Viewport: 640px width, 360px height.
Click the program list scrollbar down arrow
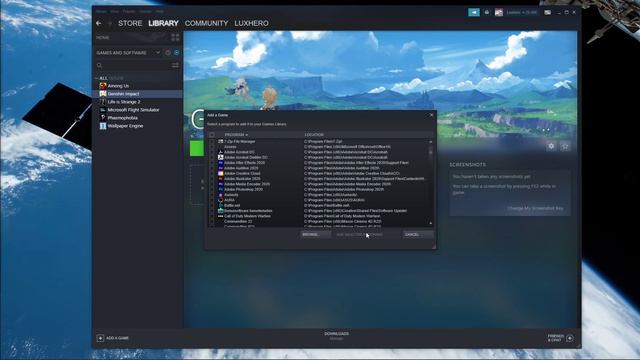pos(431,223)
